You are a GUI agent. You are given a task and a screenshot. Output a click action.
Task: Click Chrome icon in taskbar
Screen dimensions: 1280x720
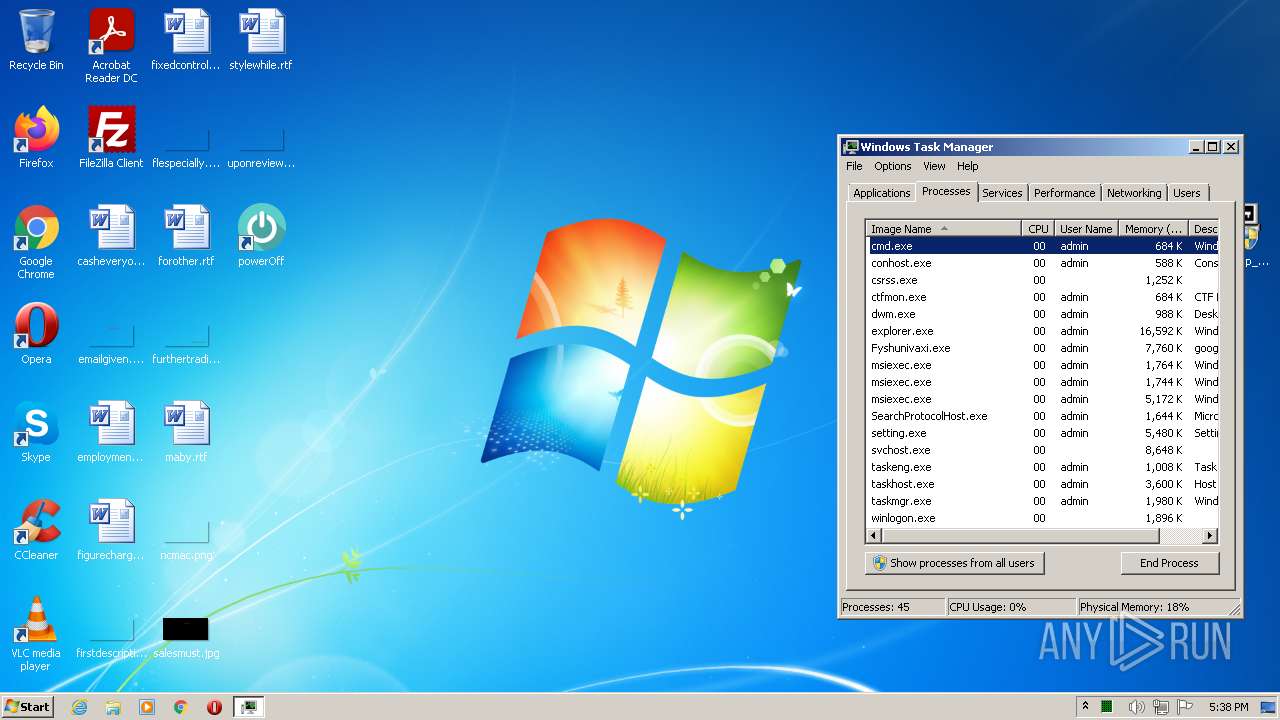(x=181, y=707)
